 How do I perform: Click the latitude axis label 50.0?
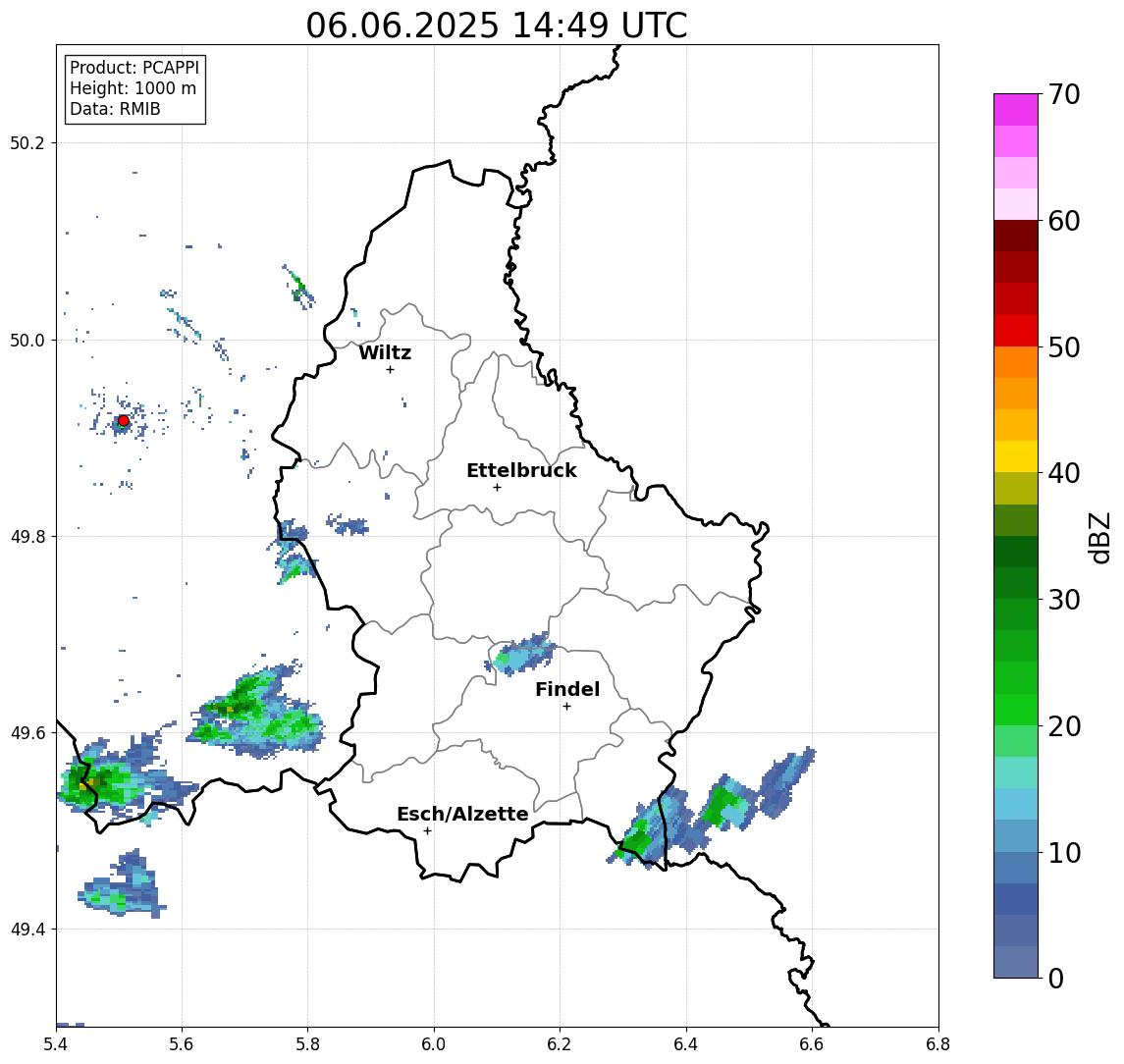(27, 340)
